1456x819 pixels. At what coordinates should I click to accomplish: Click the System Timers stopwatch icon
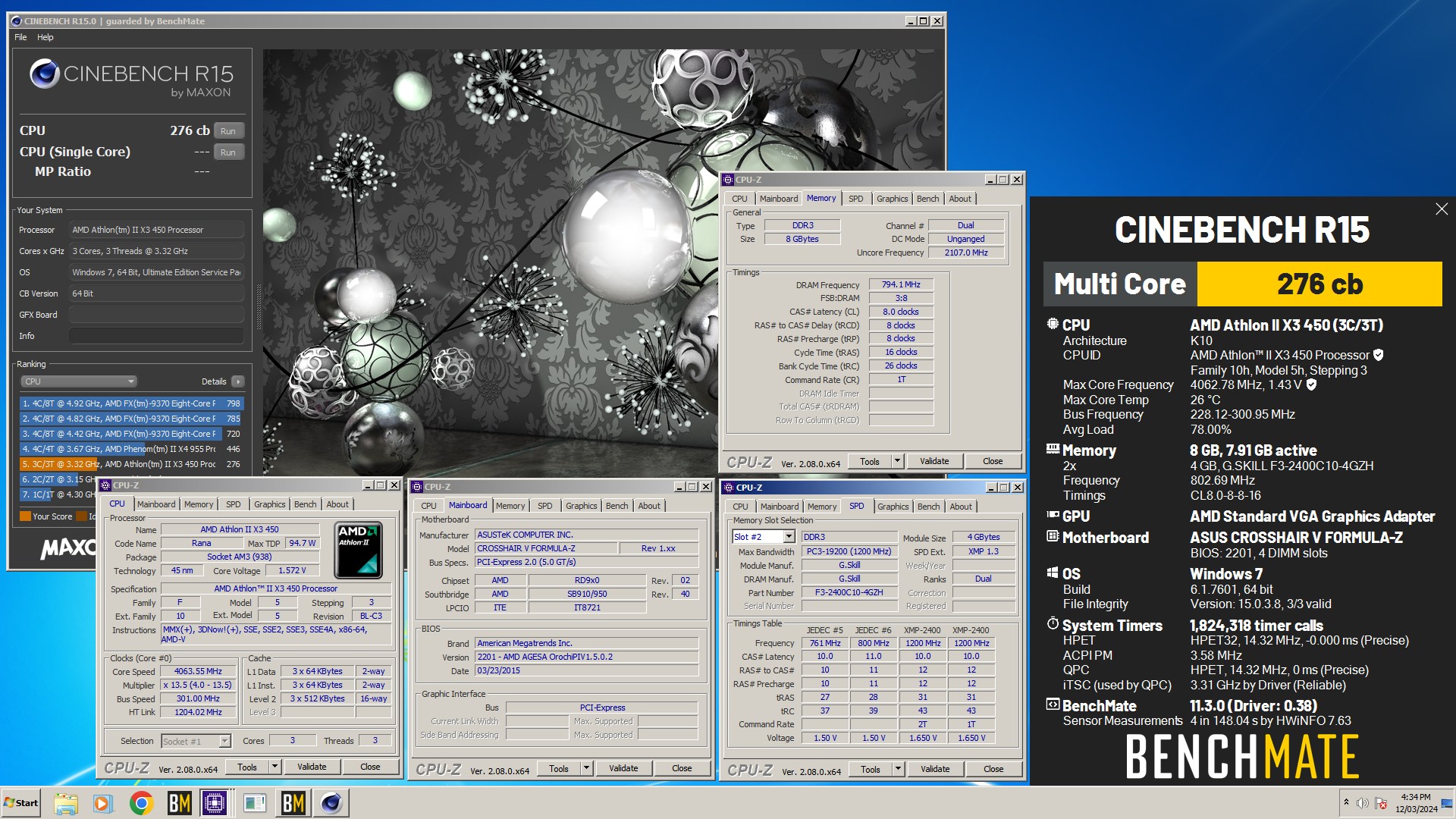pyautogui.click(x=1053, y=624)
